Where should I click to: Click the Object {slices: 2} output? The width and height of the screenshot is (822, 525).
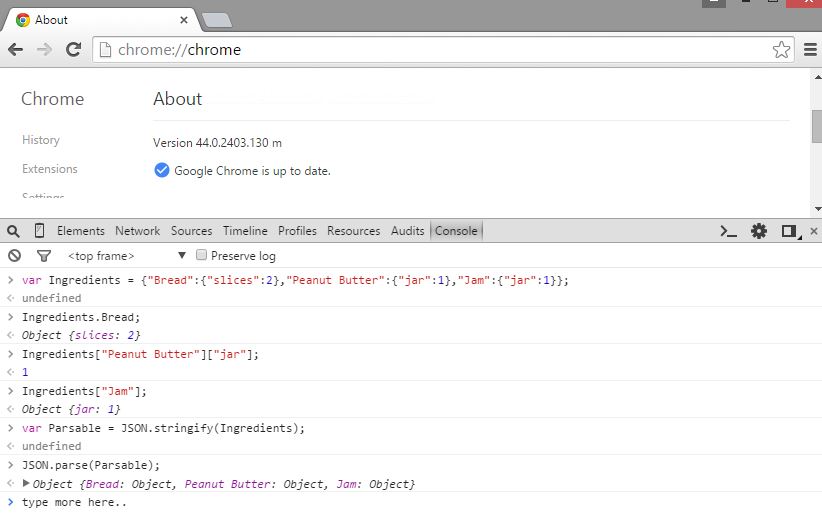[81, 335]
